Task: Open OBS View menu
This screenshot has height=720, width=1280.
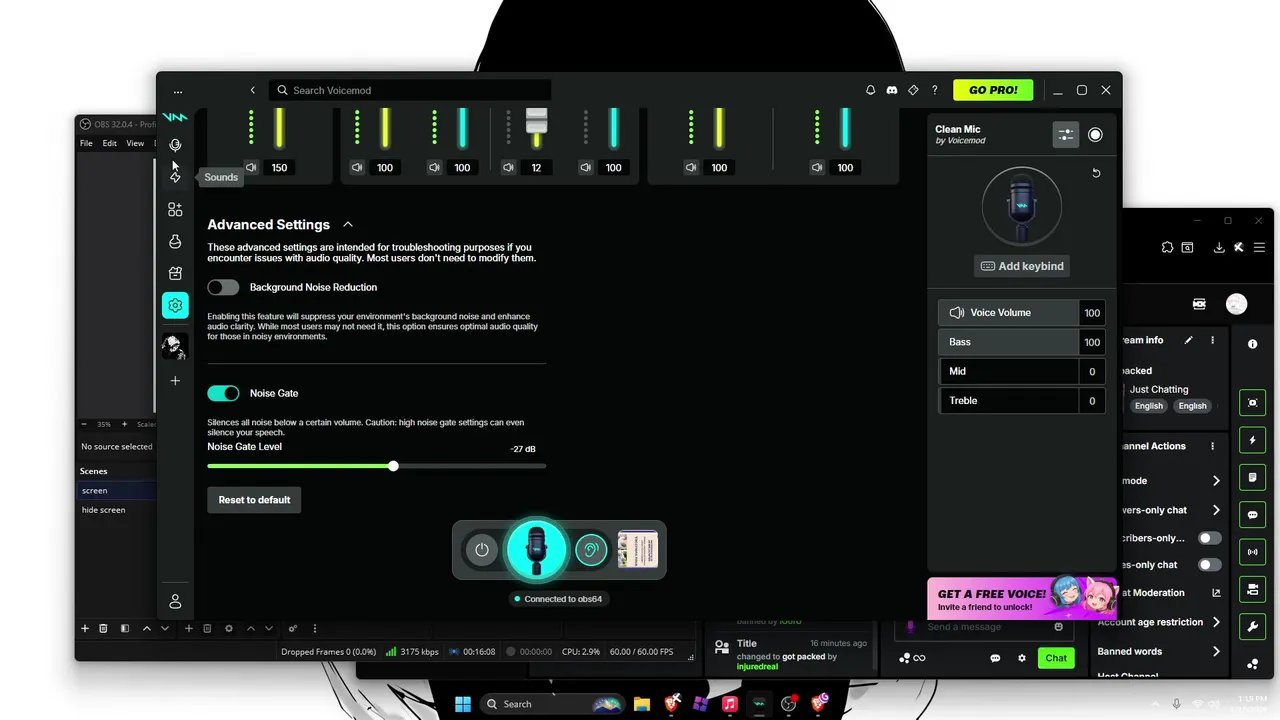Action: pos(135,143)
